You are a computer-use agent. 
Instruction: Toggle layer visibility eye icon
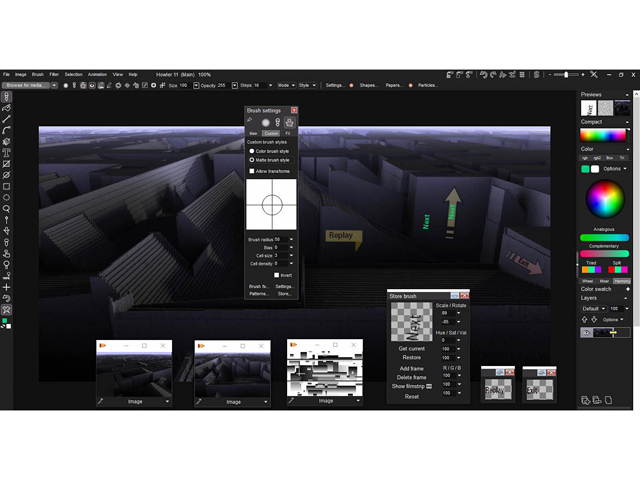586,332
